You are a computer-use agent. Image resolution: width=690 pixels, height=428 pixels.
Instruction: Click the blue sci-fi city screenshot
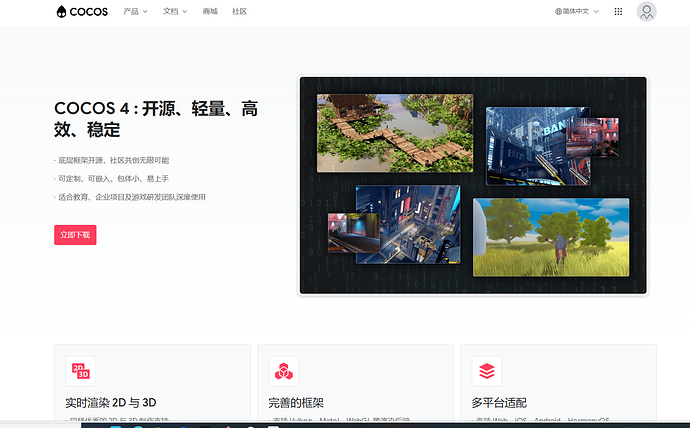pos(538,146)
